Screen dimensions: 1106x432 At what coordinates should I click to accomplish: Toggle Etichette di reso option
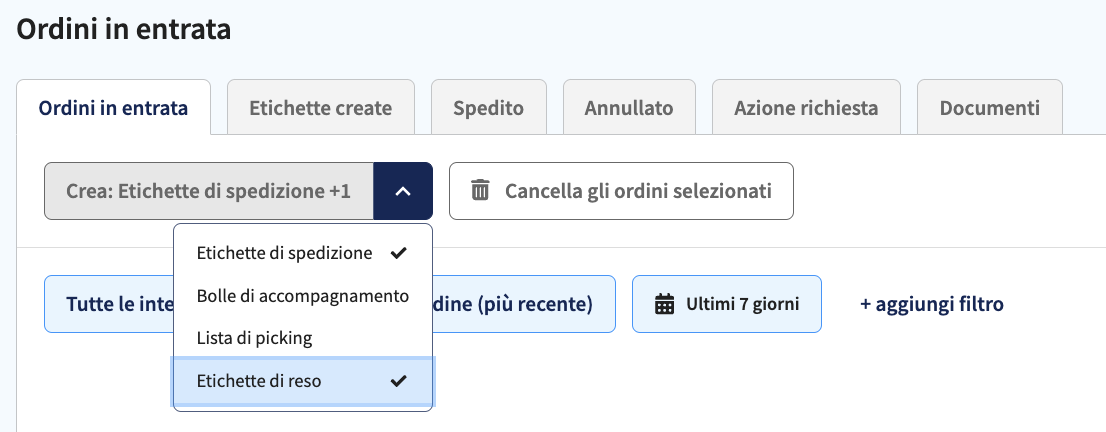[x=303, y=381]
